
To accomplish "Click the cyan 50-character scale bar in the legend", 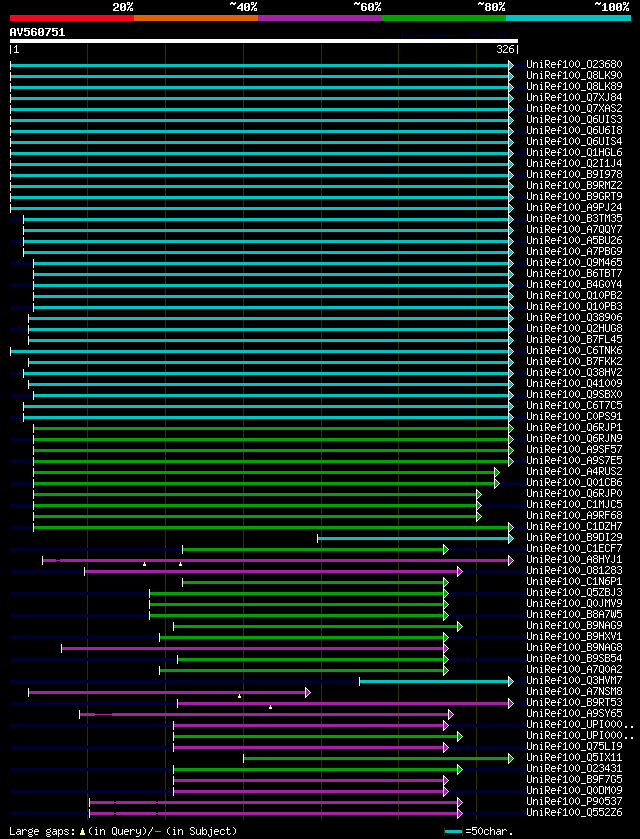I will tap(454, 832).
